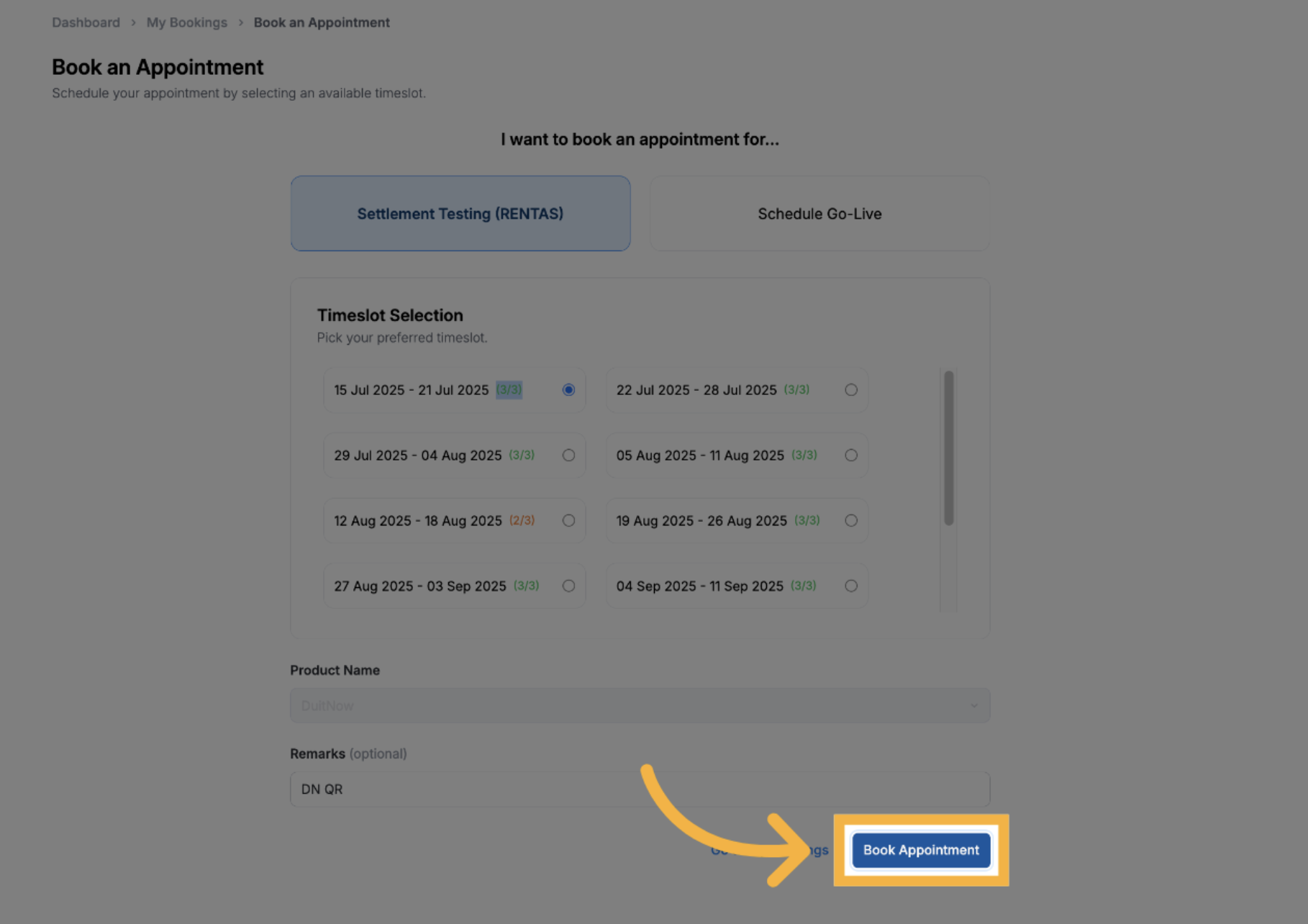Pick the 29 Jul 2025 - 04 Aug 2025 timeslot
Screen dimensions: 1308x924
point(568,456)
